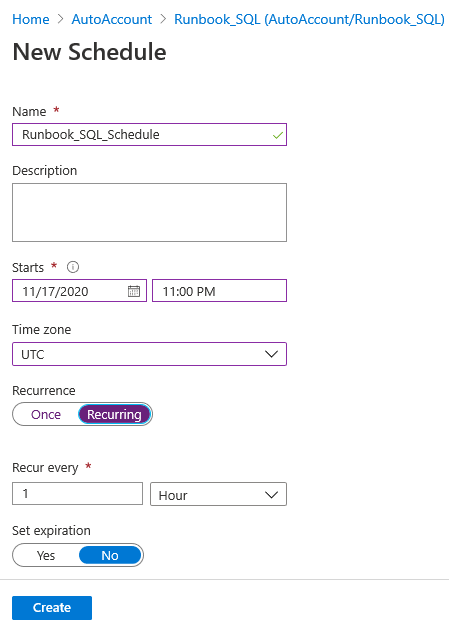Click the 11:00 PM start time field

[x=219, y=291]
